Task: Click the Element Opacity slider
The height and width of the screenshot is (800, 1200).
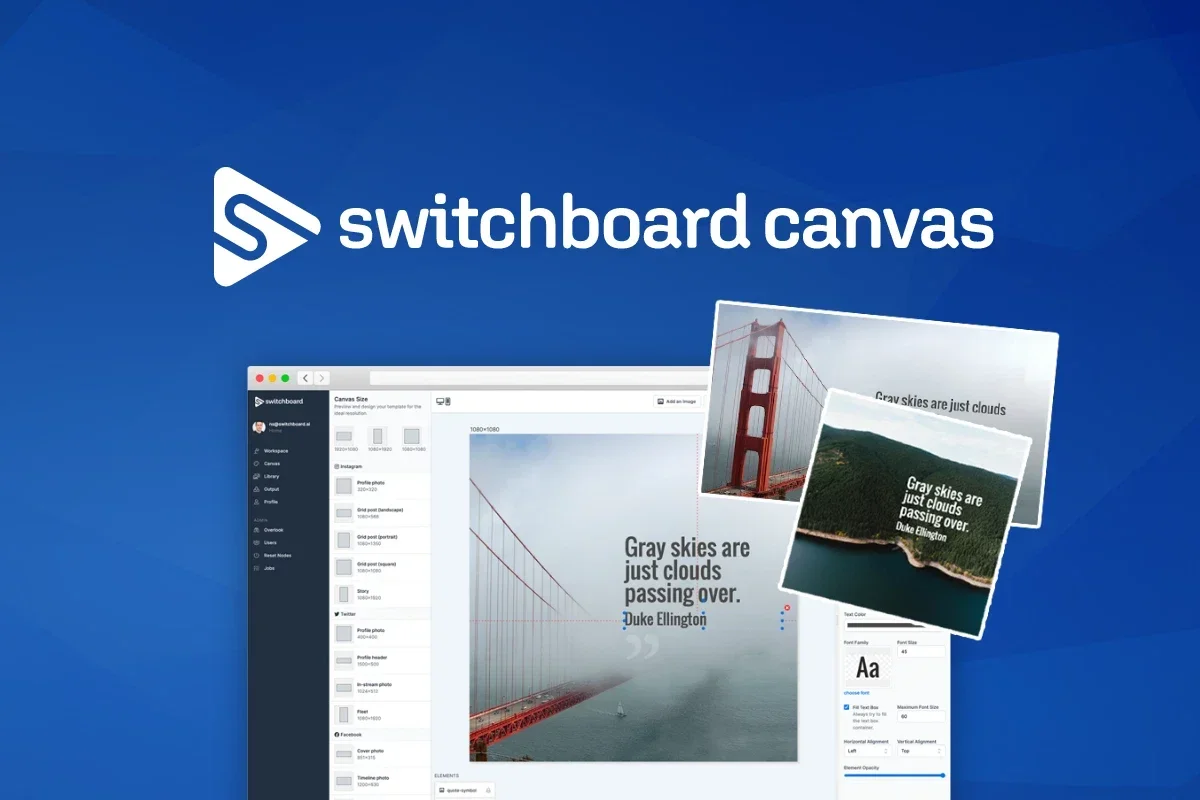Action: (894, 775)
